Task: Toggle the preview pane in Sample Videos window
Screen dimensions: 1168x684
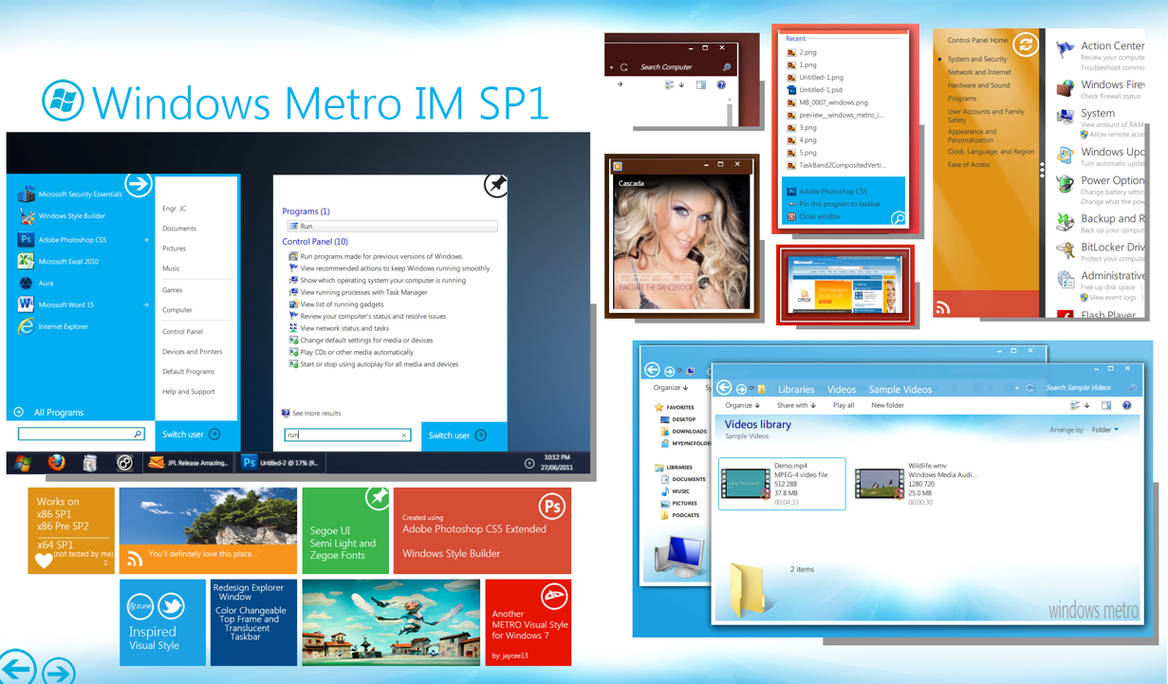Action: click(x=1104, y=405)
